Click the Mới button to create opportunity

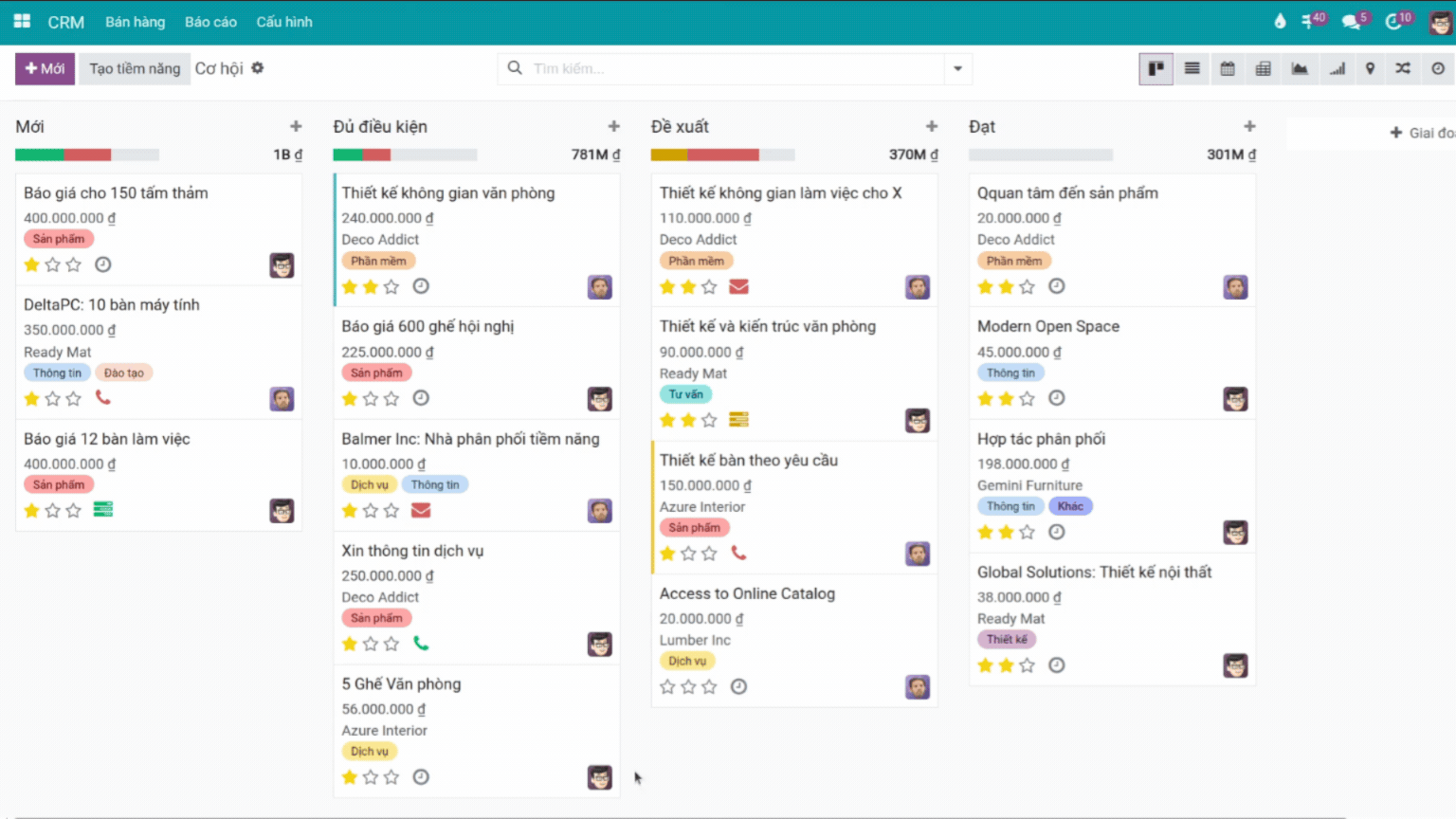tap(45, 68)
